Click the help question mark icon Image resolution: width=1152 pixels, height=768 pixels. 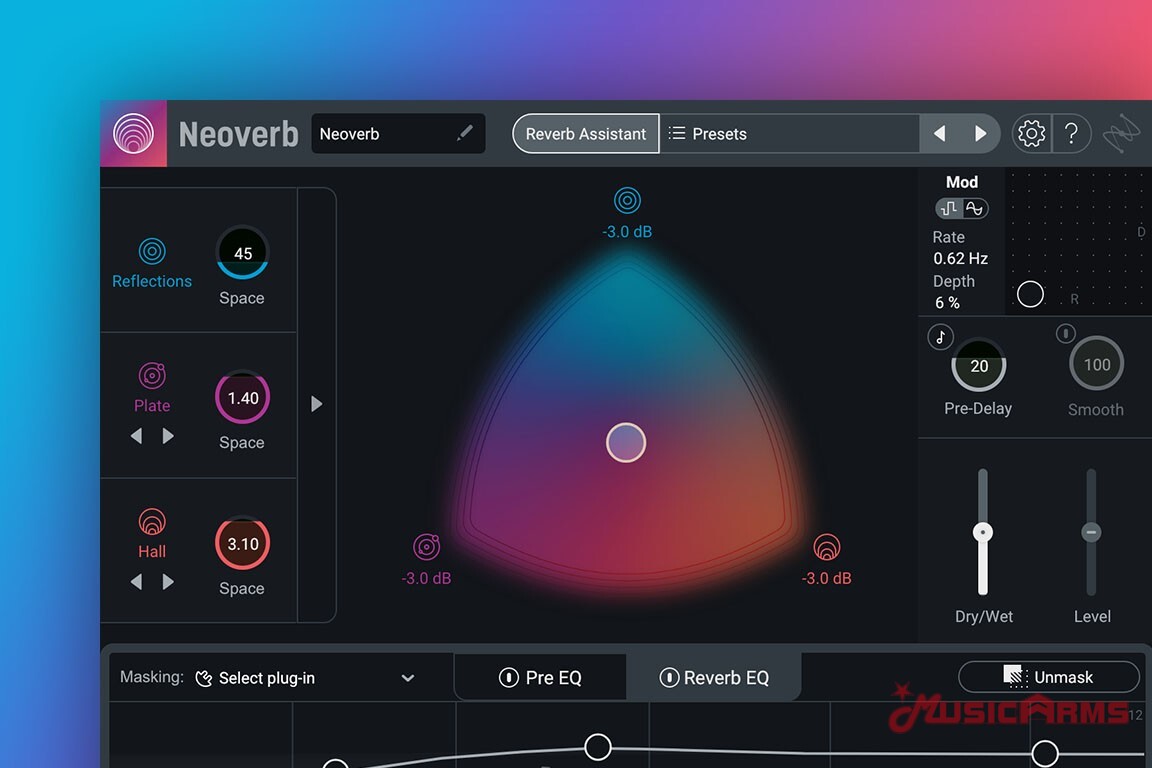(1071, 133)
